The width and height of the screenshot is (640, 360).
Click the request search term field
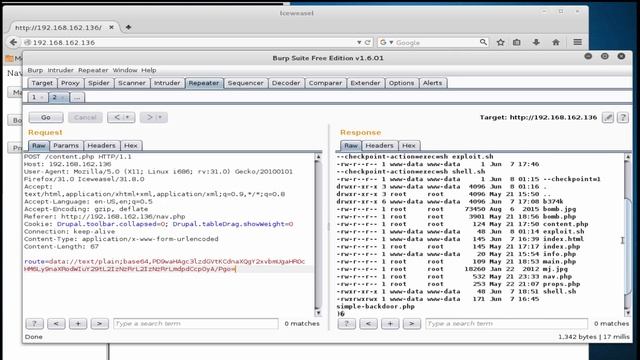coord(196,324)
